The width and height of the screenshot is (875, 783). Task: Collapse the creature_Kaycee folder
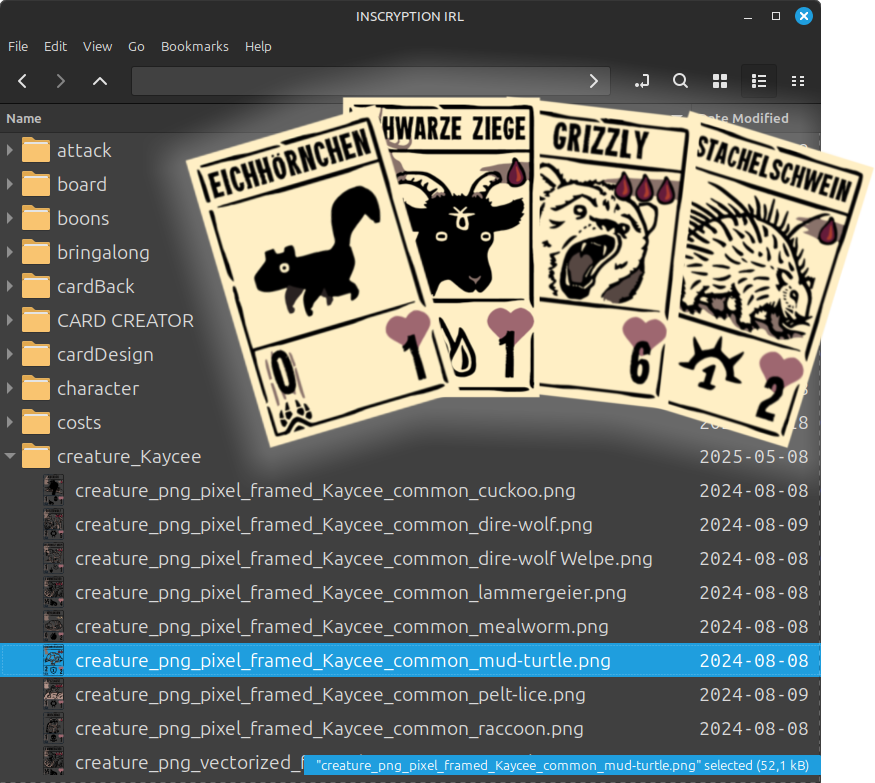point(9,456)
